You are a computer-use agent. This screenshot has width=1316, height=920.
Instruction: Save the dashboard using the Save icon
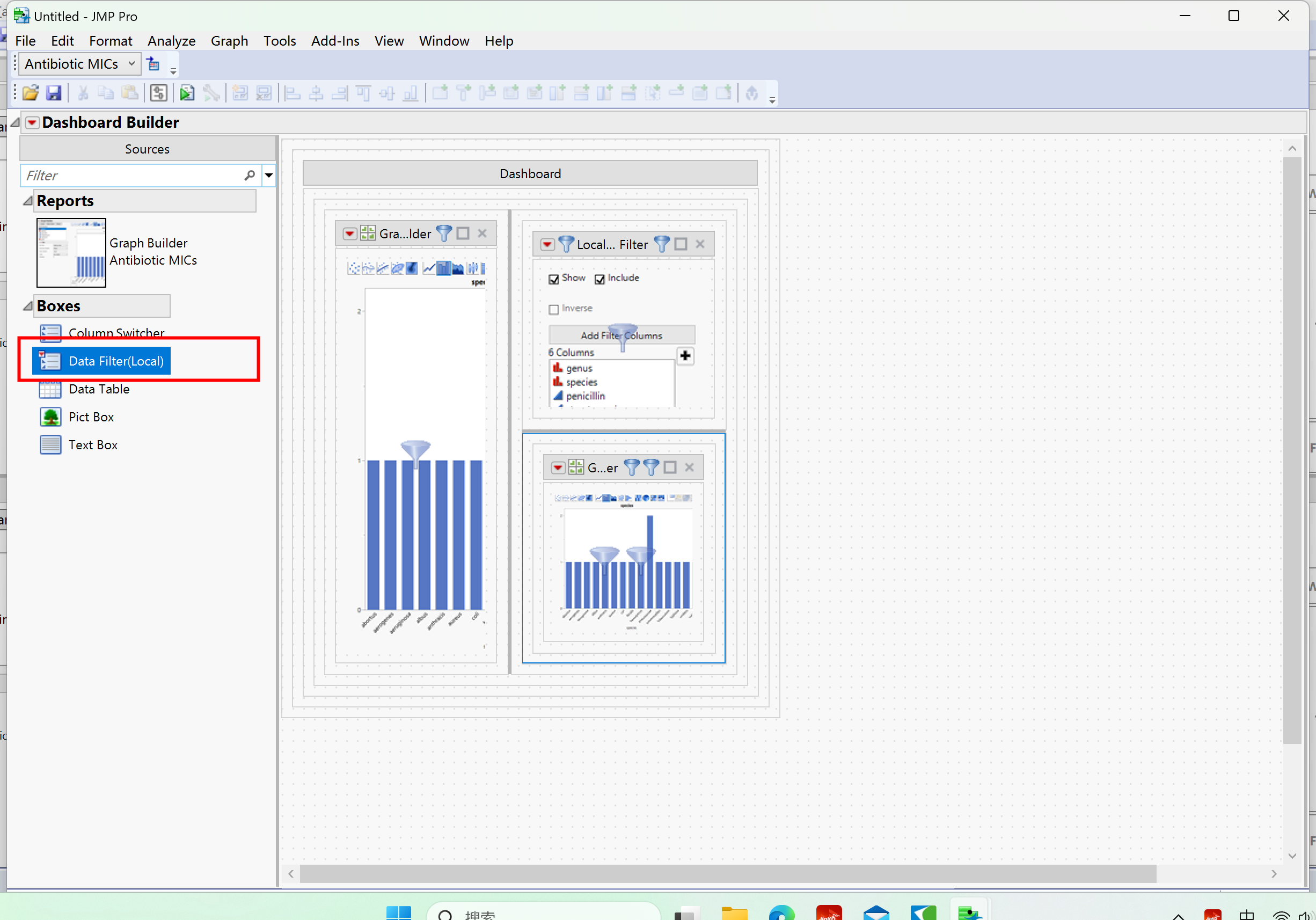point(53,92)
